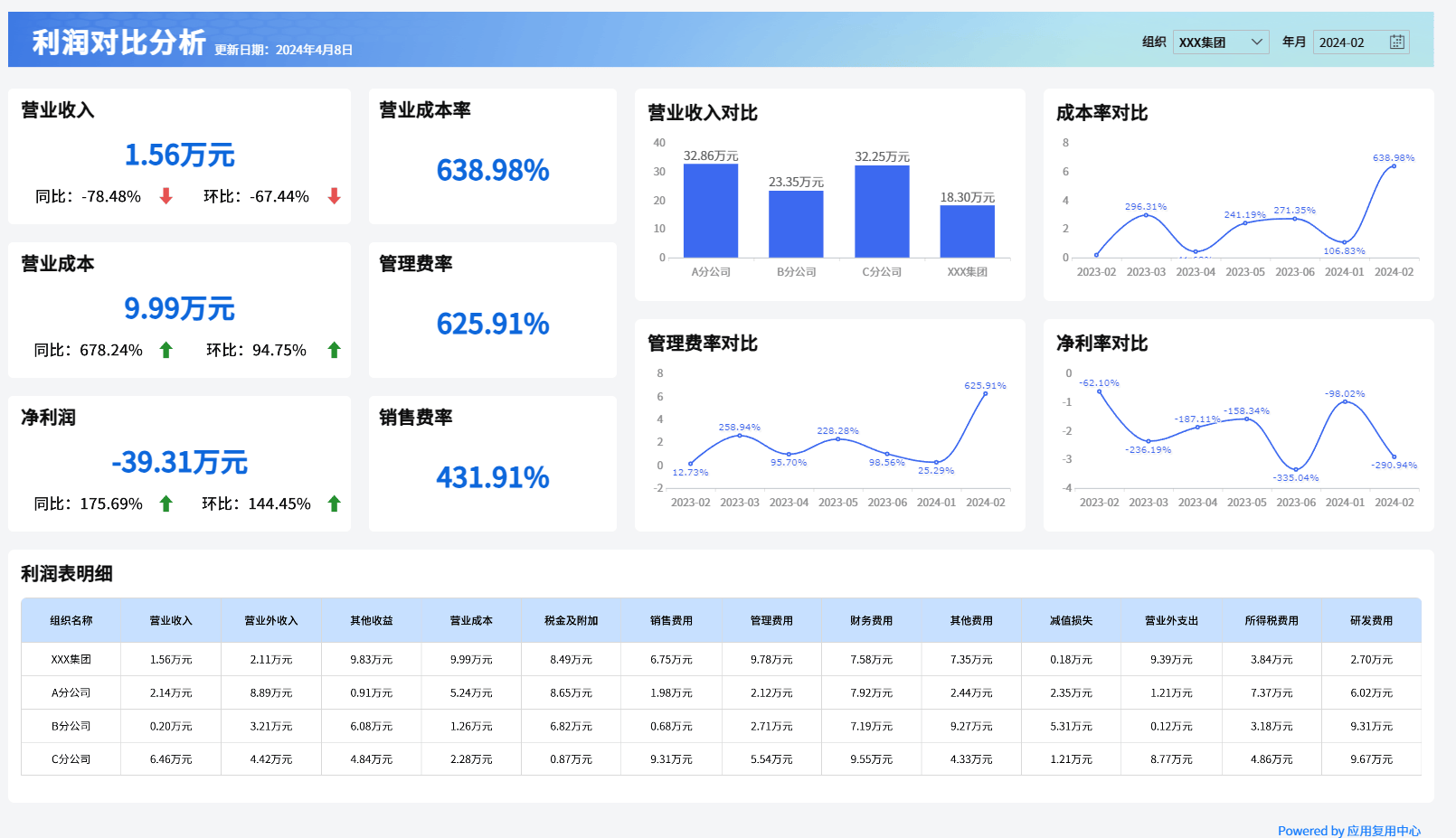Click the 营业收入对比 chart title
This screenshot has width=1456, height=838.
click(703, 112)
